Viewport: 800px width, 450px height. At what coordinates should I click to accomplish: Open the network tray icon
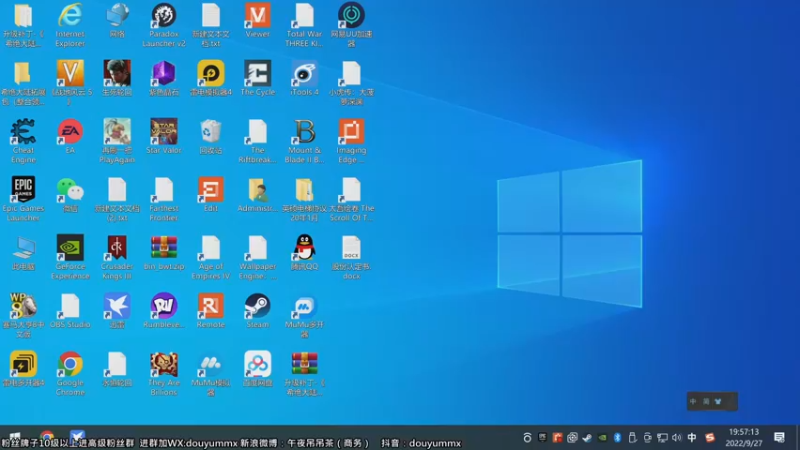(x=662, y=438)
